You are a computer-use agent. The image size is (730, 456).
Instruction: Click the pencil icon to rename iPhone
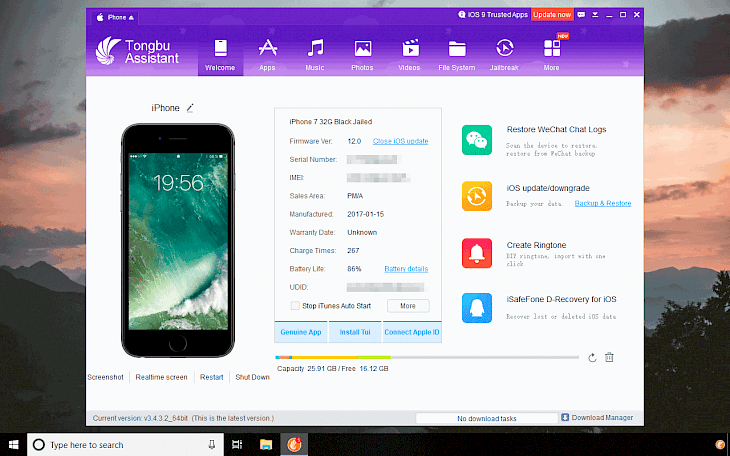click(x=190, y=108)
